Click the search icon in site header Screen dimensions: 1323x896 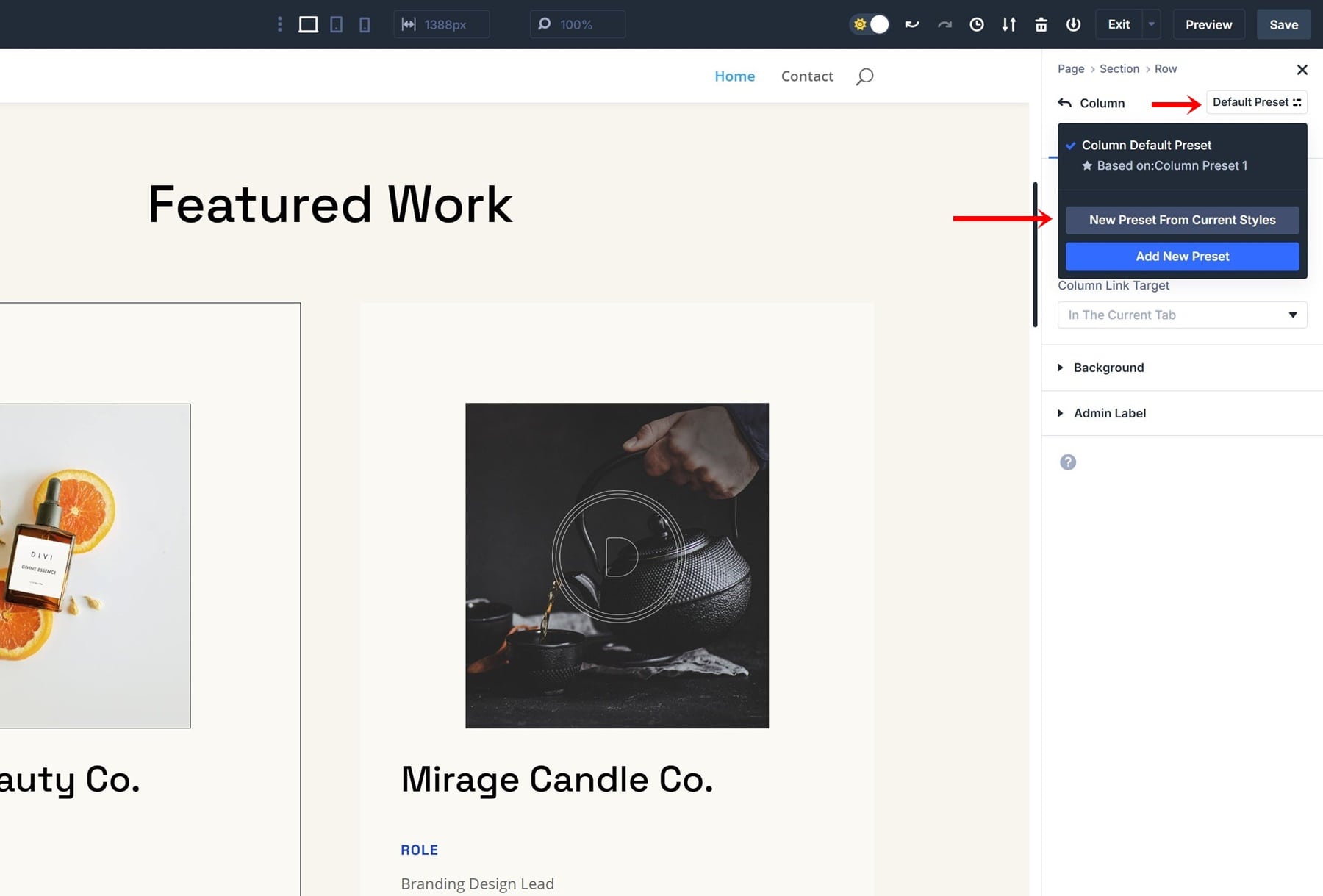(864, 76)
